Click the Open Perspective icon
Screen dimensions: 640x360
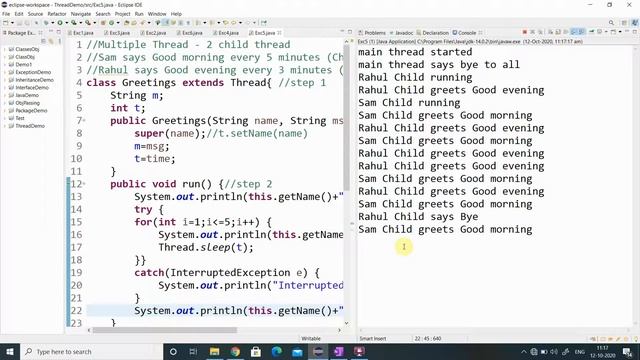point(624,22)
